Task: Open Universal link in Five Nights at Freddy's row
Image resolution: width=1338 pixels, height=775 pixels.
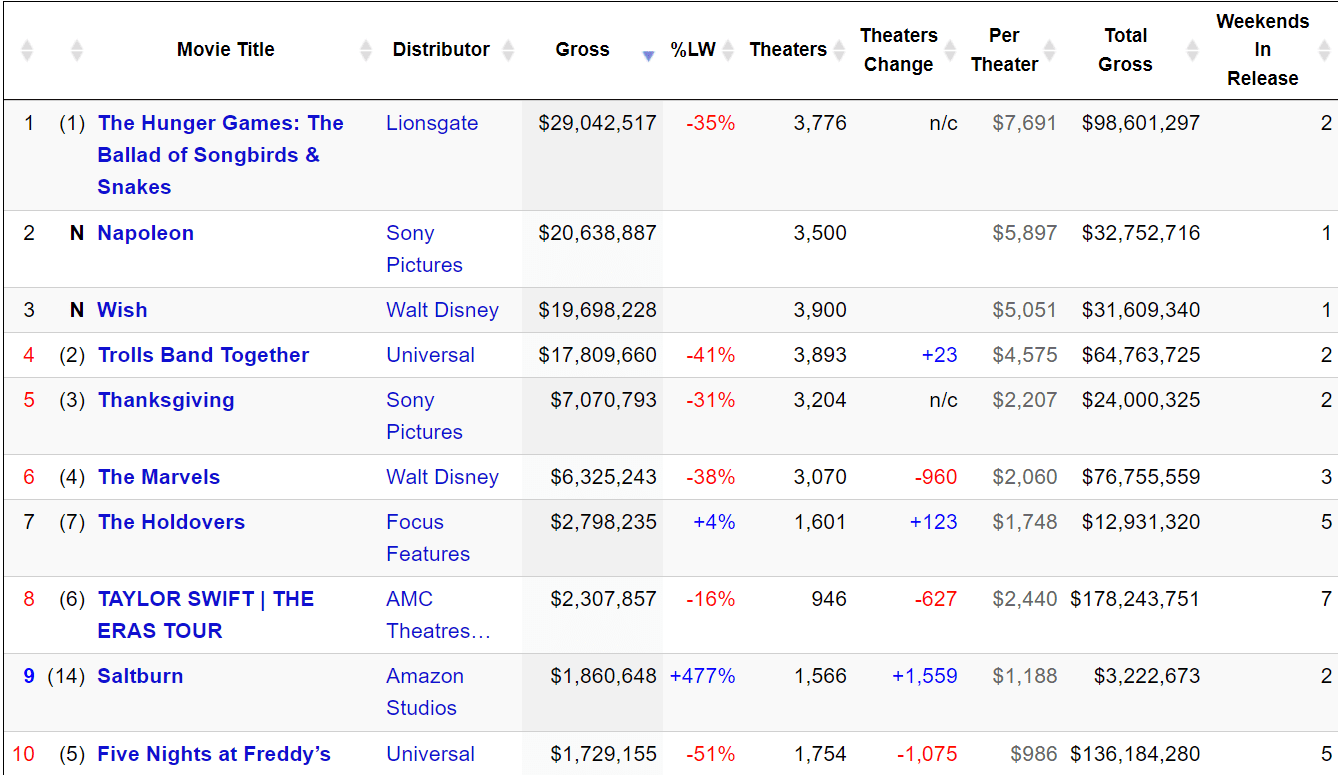Action: [430, 754]
